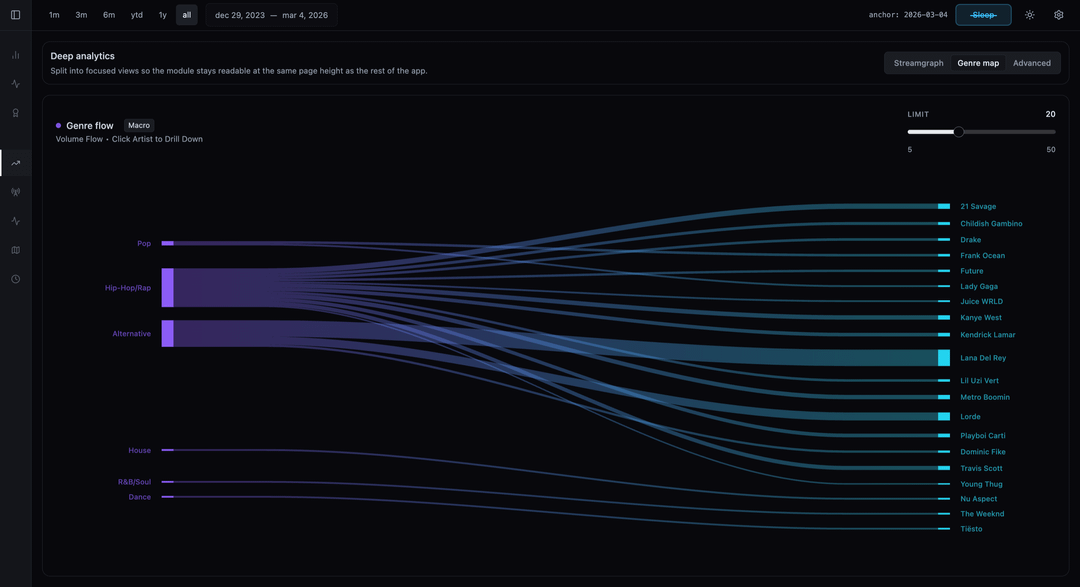The image size is (1080, 587).
Task: Select the ytd time range
Action: pos(136,15)
